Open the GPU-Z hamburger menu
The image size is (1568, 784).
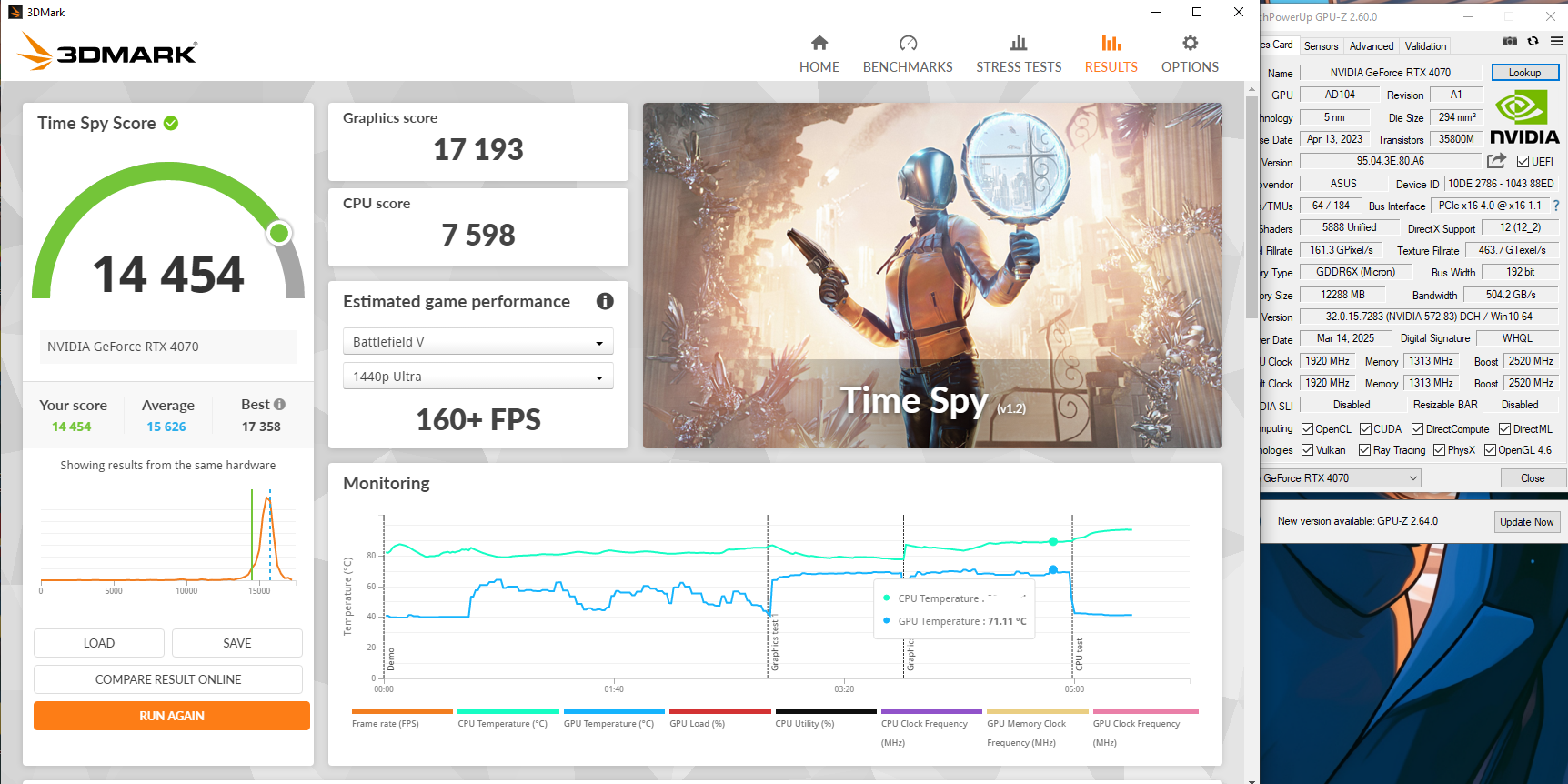click(x=1557, y=42)
